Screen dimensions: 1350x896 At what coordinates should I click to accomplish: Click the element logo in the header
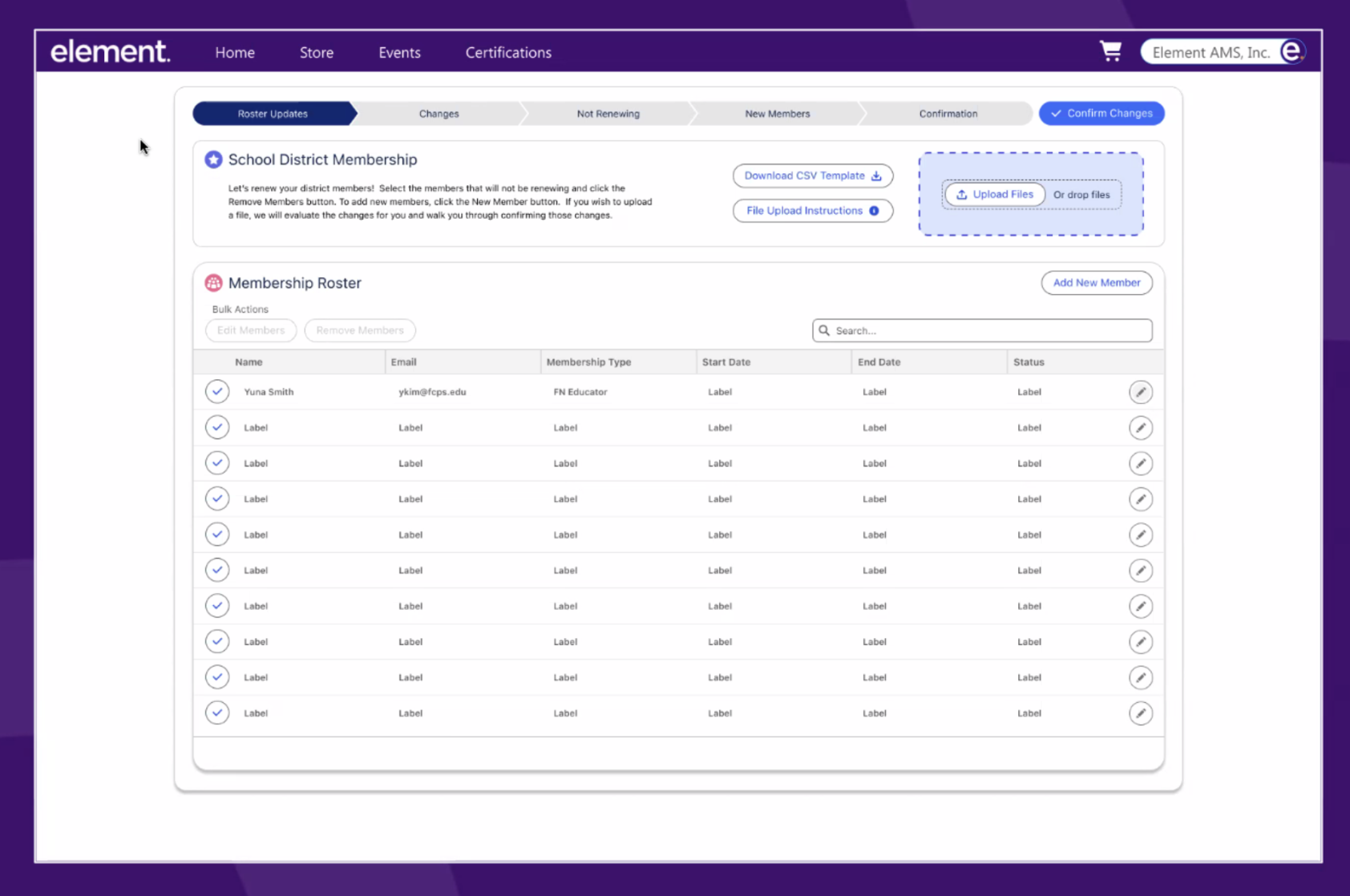click(x=111, y=52)
